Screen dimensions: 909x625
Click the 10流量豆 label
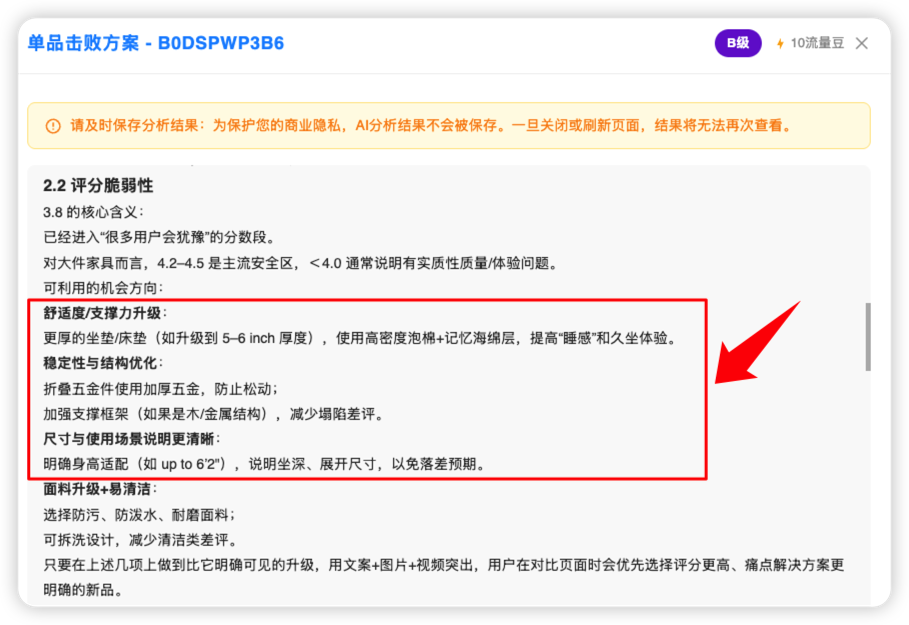click(x=817, y=43)
